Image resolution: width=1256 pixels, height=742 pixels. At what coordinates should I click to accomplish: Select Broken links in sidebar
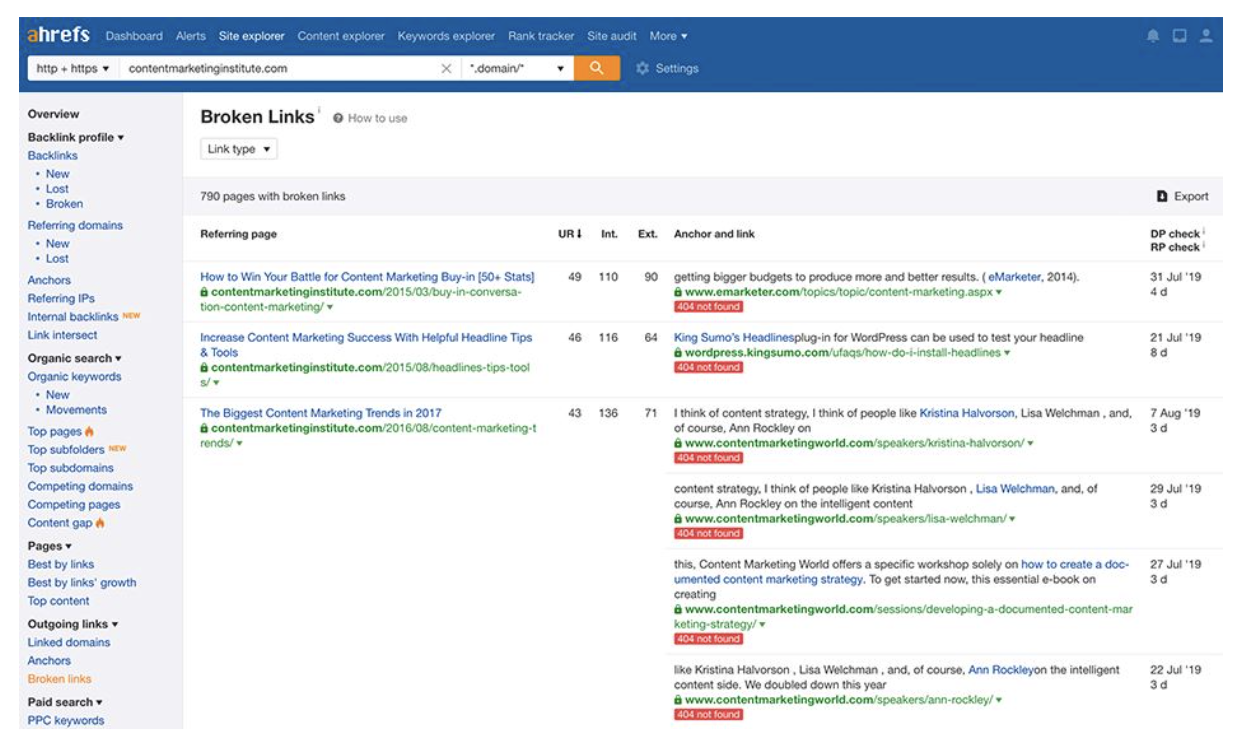tap(60, 679)
